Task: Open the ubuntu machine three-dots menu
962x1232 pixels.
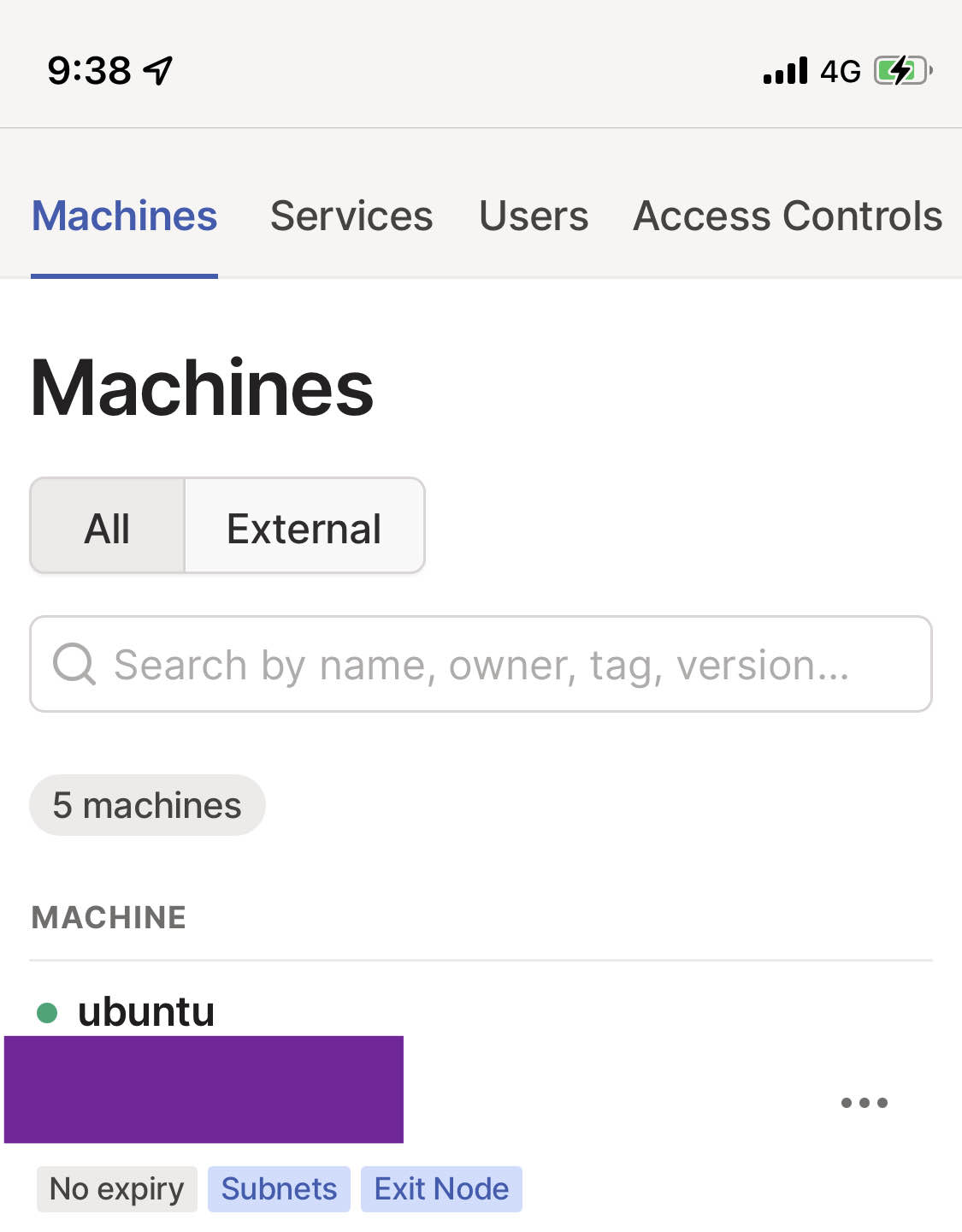Action: click(864, 1102)
